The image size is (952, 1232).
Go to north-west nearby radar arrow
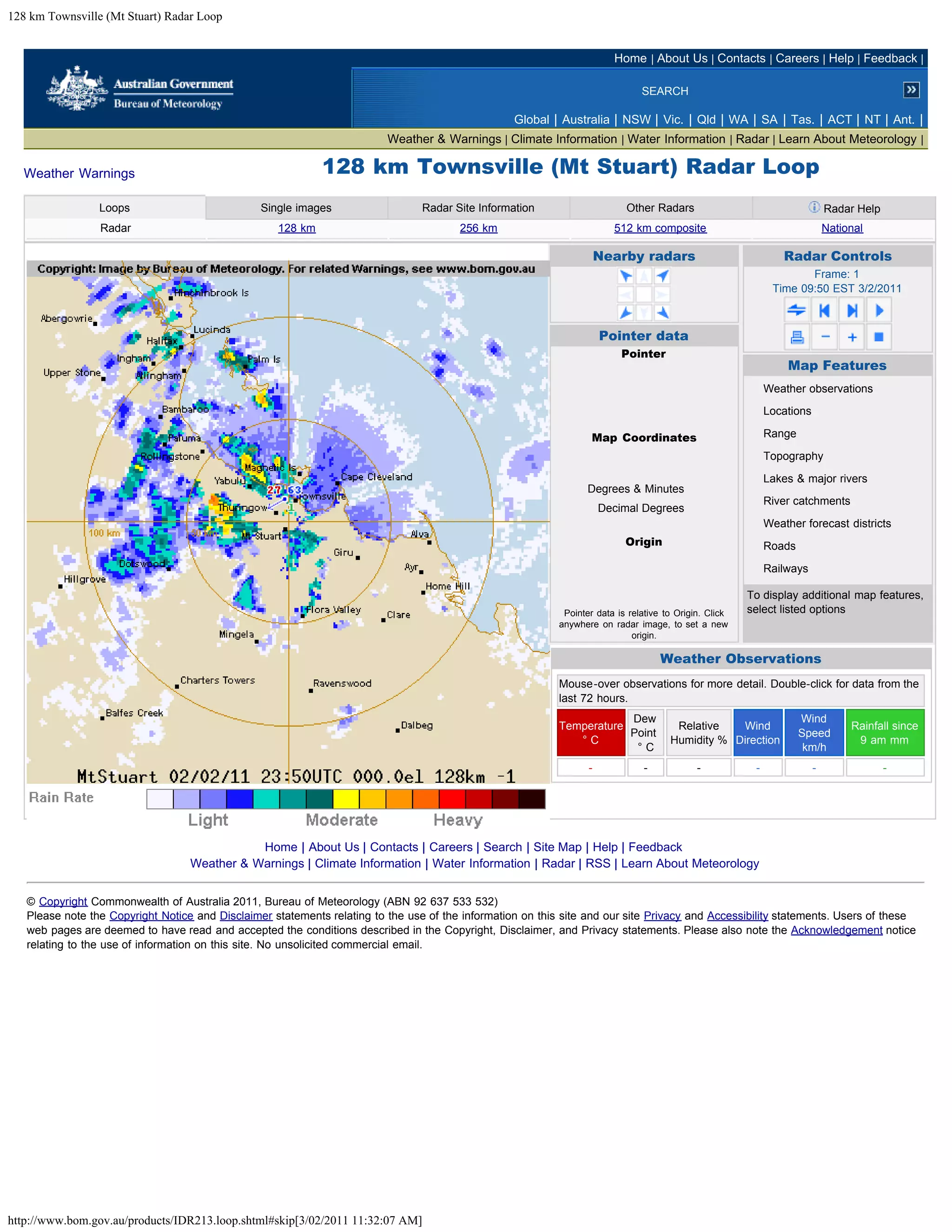coord(626,276)
